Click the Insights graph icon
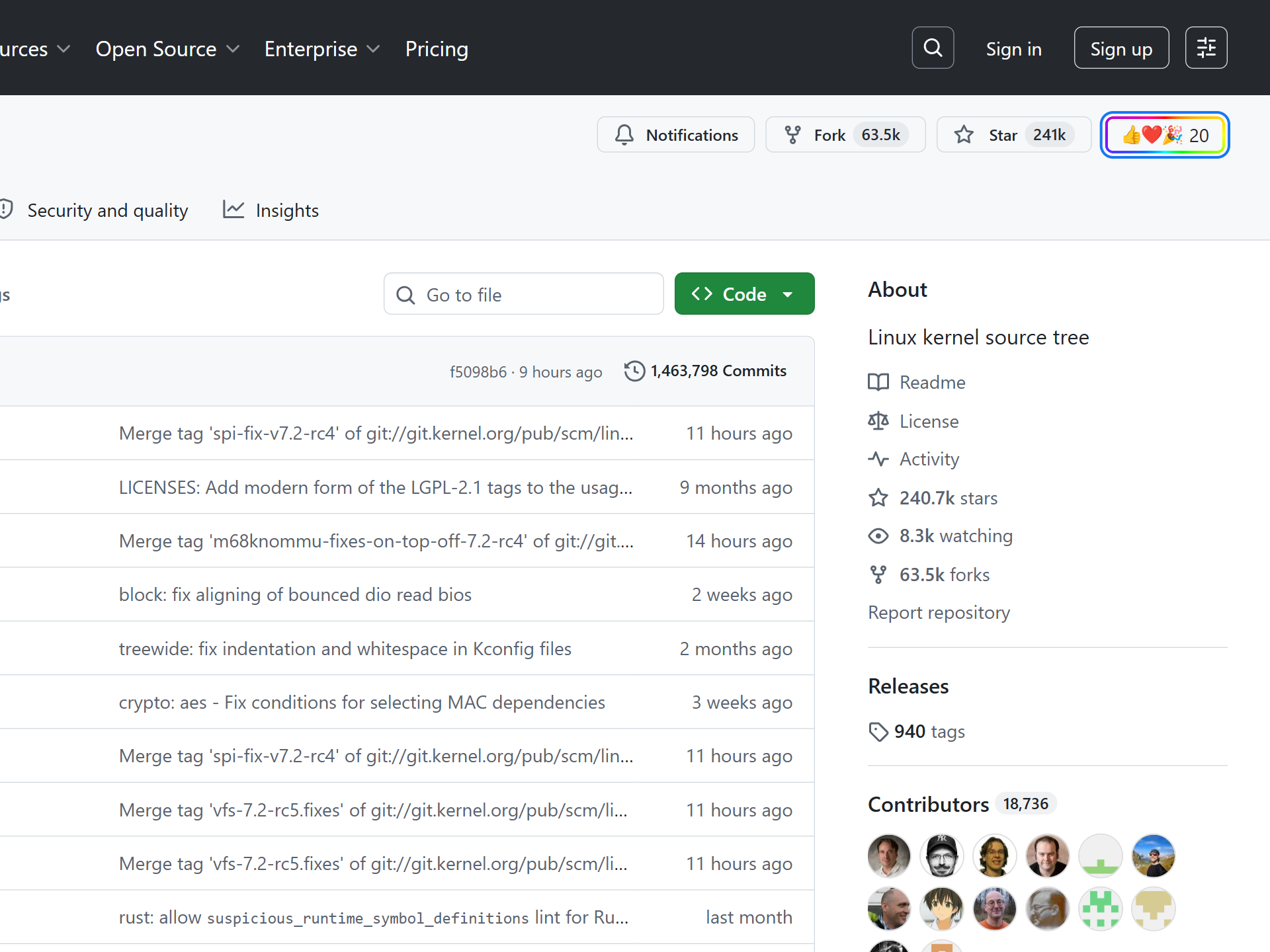 coord(233,210)
